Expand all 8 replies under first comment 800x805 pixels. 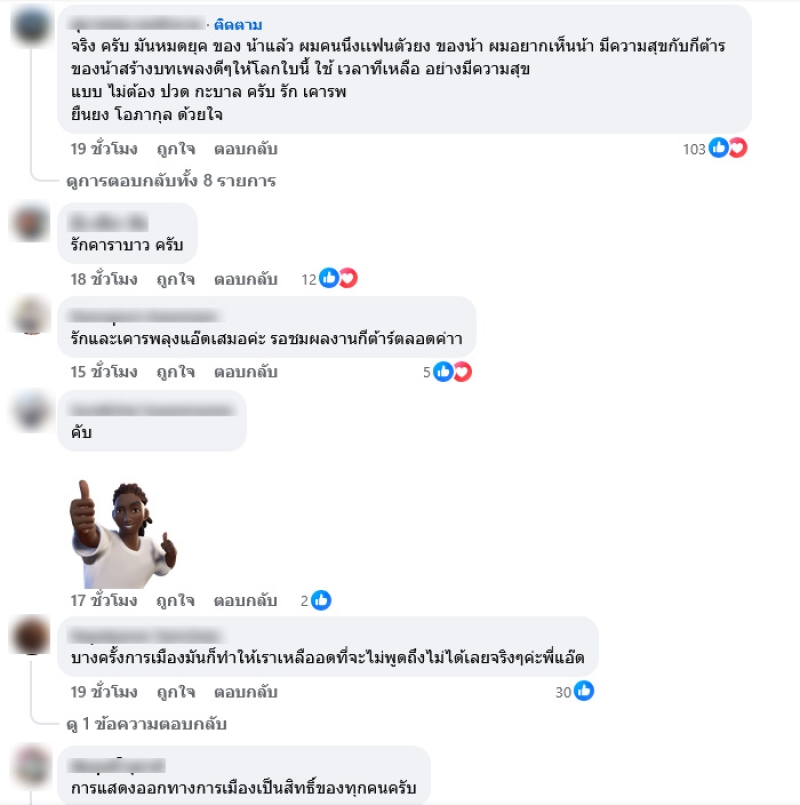tap(171, 181)
